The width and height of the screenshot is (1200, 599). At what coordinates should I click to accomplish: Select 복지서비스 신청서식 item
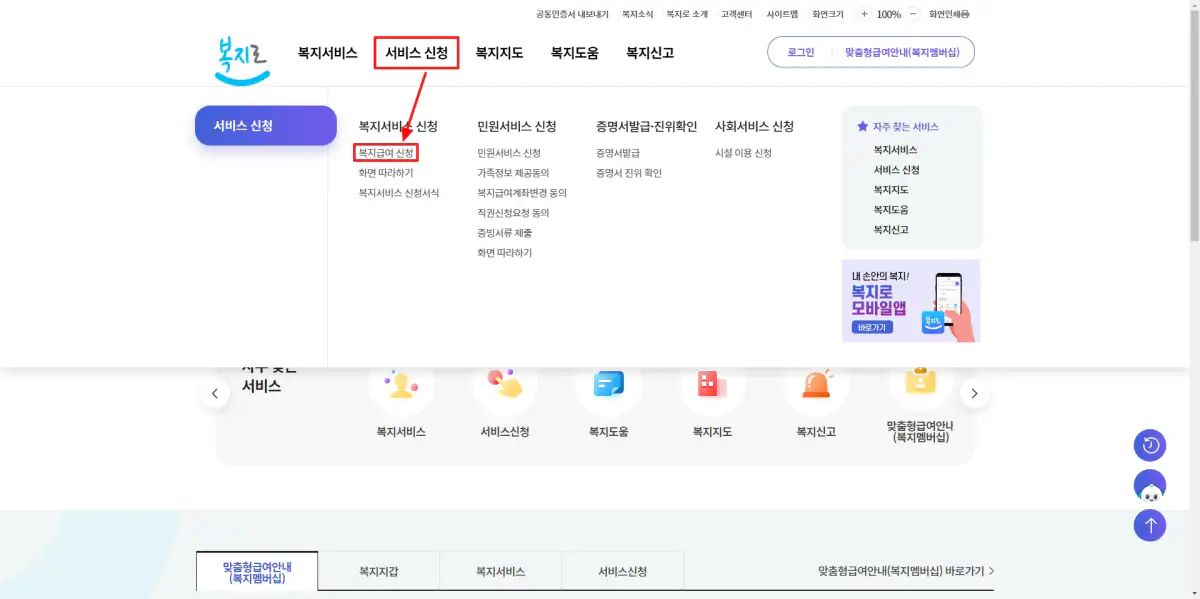399,193
